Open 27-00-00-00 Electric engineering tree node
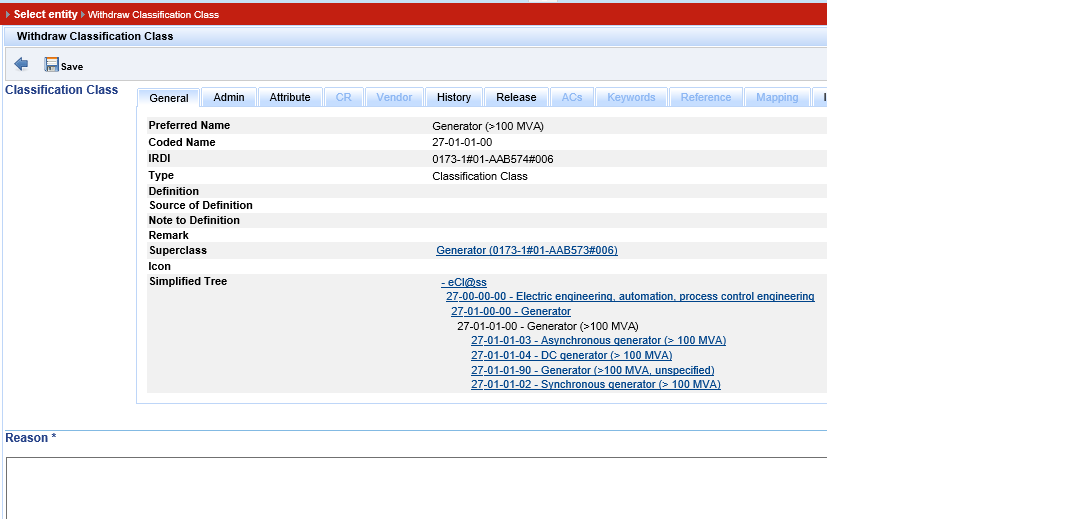This screenshot has height=519, width=1083. (630, 296)
